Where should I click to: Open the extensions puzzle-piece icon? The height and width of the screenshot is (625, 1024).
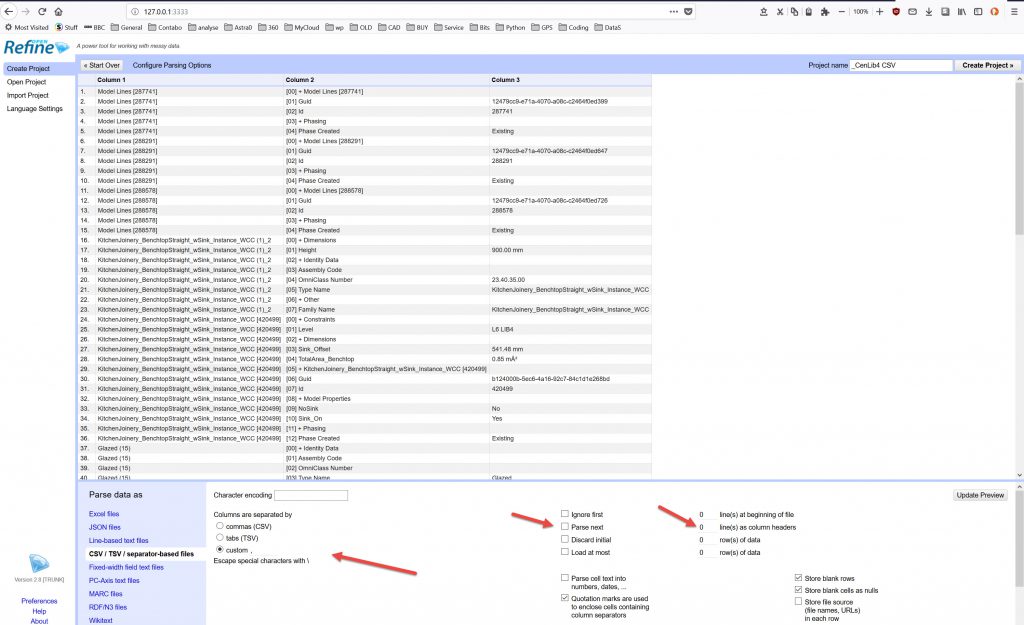pos(822,11)
